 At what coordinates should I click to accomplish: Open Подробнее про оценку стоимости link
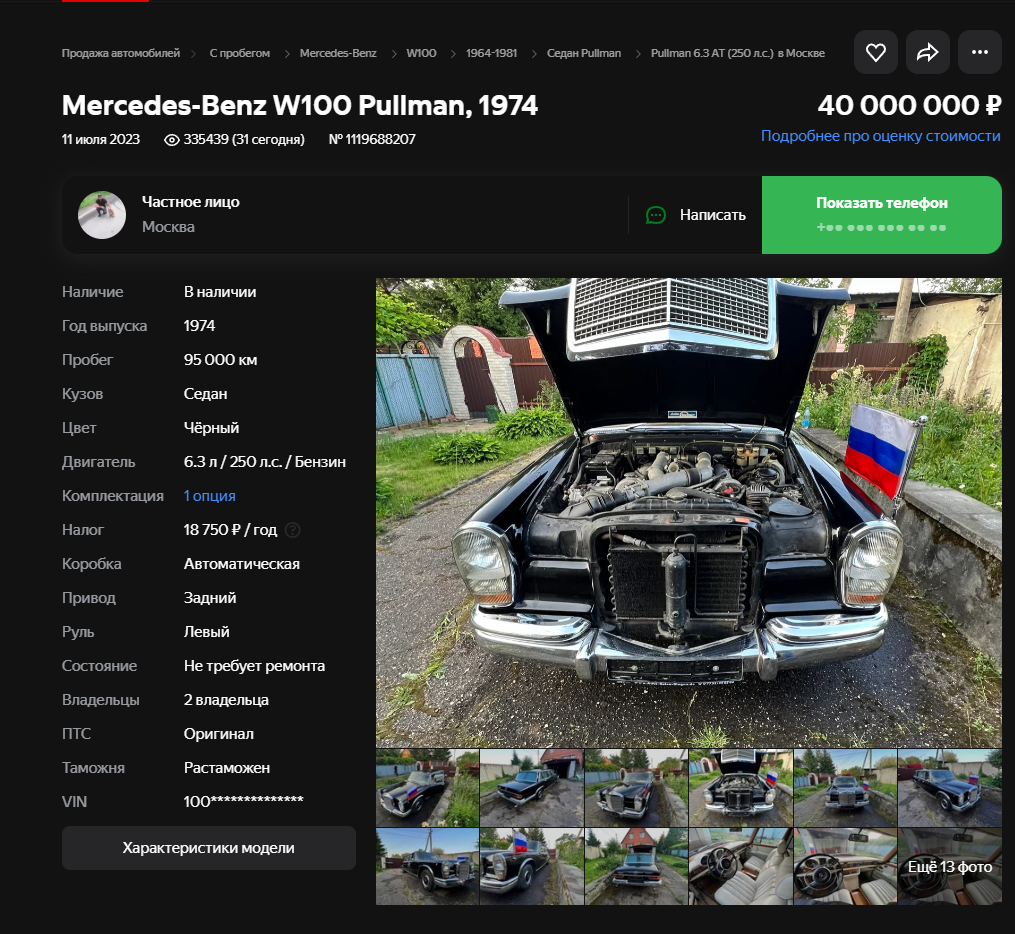880,136
